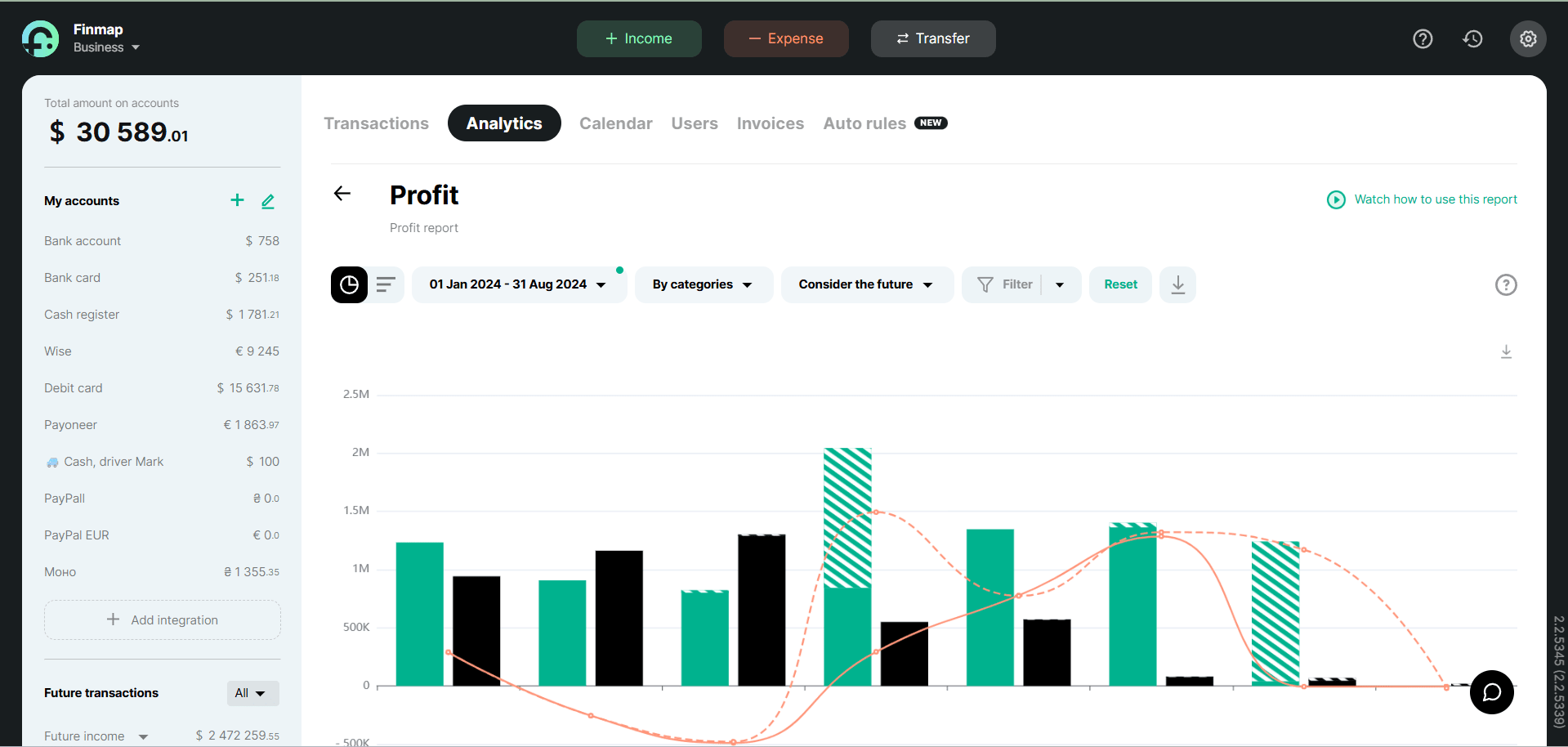Viewport: 1568px width, 747px height.
Task: Export the chart with its download icon
Action: click(1507, 351)
